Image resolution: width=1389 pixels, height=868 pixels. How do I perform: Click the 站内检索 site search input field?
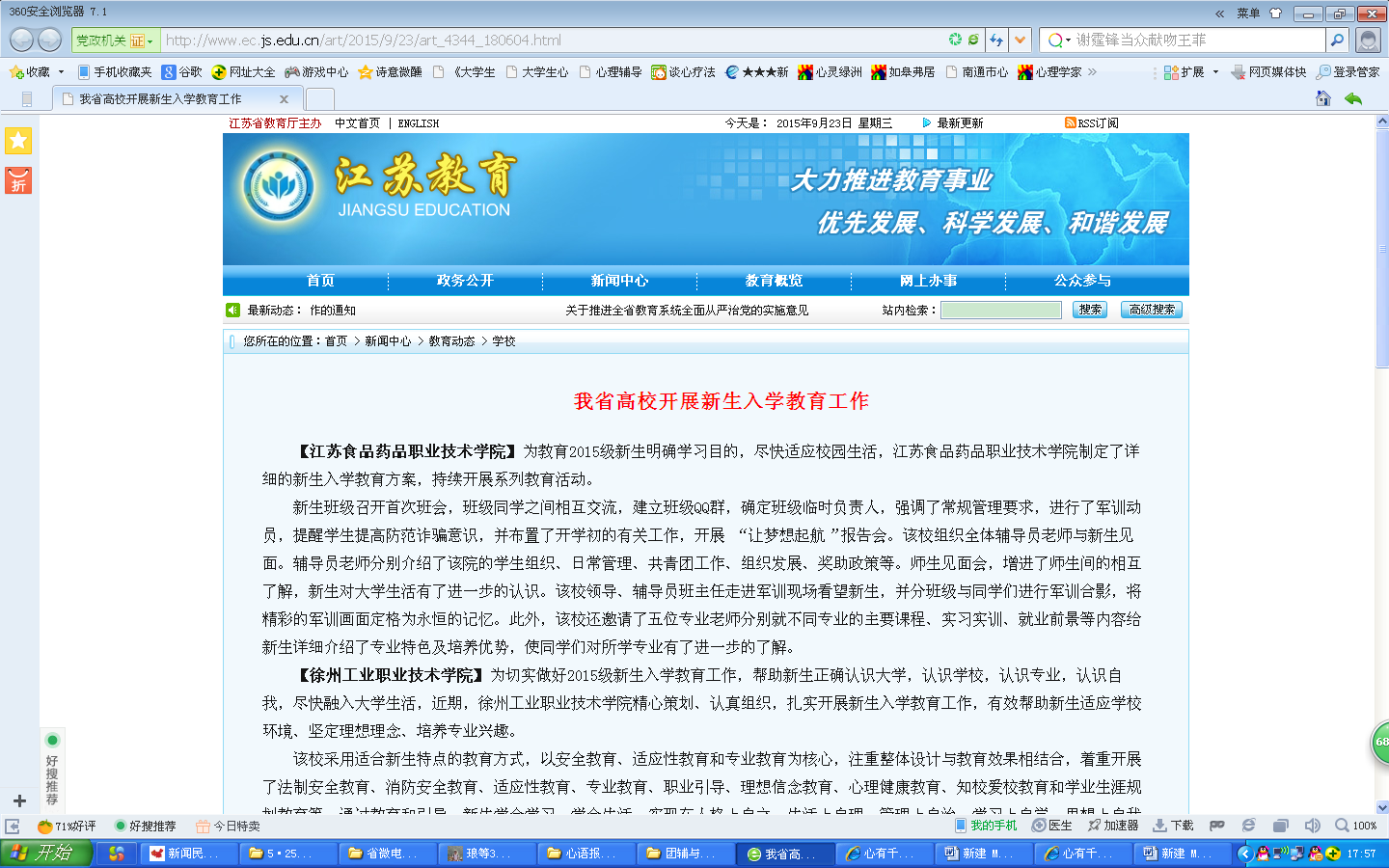[x=1000, y=310]
